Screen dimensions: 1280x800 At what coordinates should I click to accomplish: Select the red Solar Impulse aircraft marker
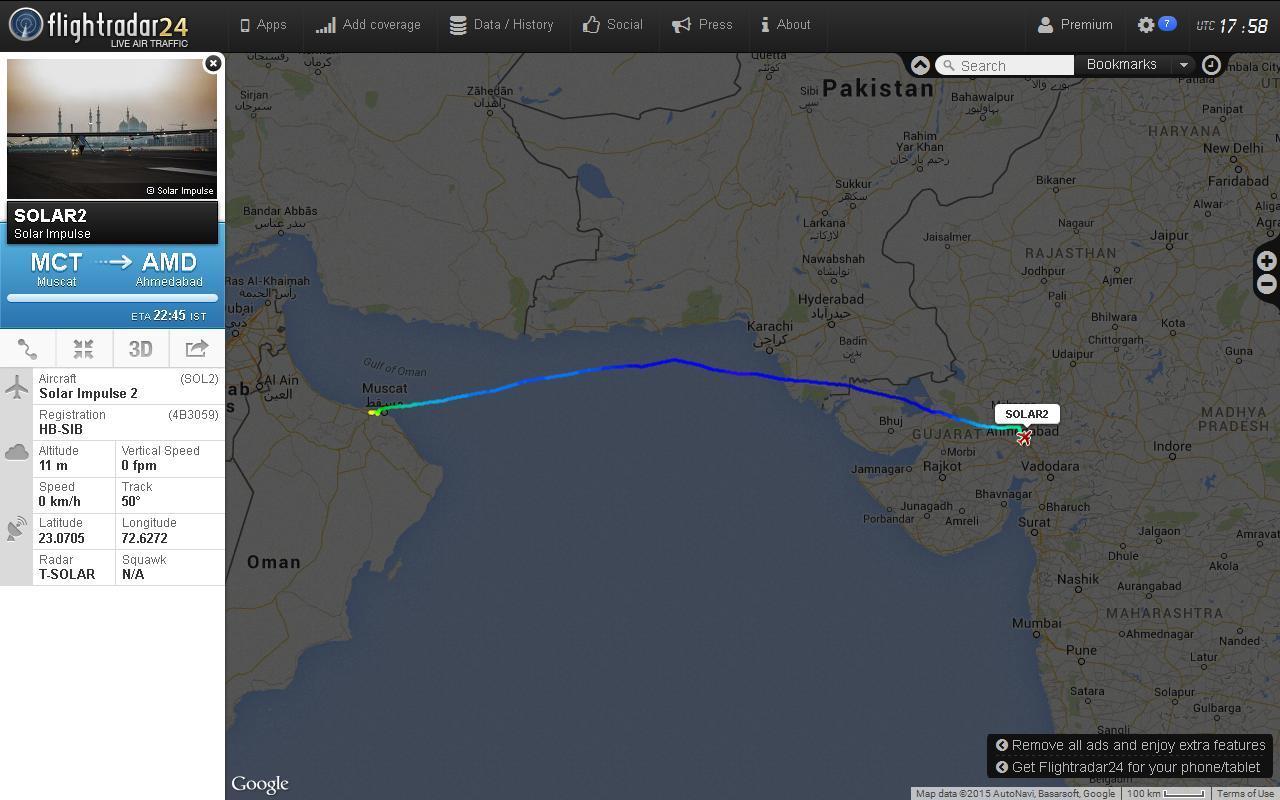(x=1024, y=438)
